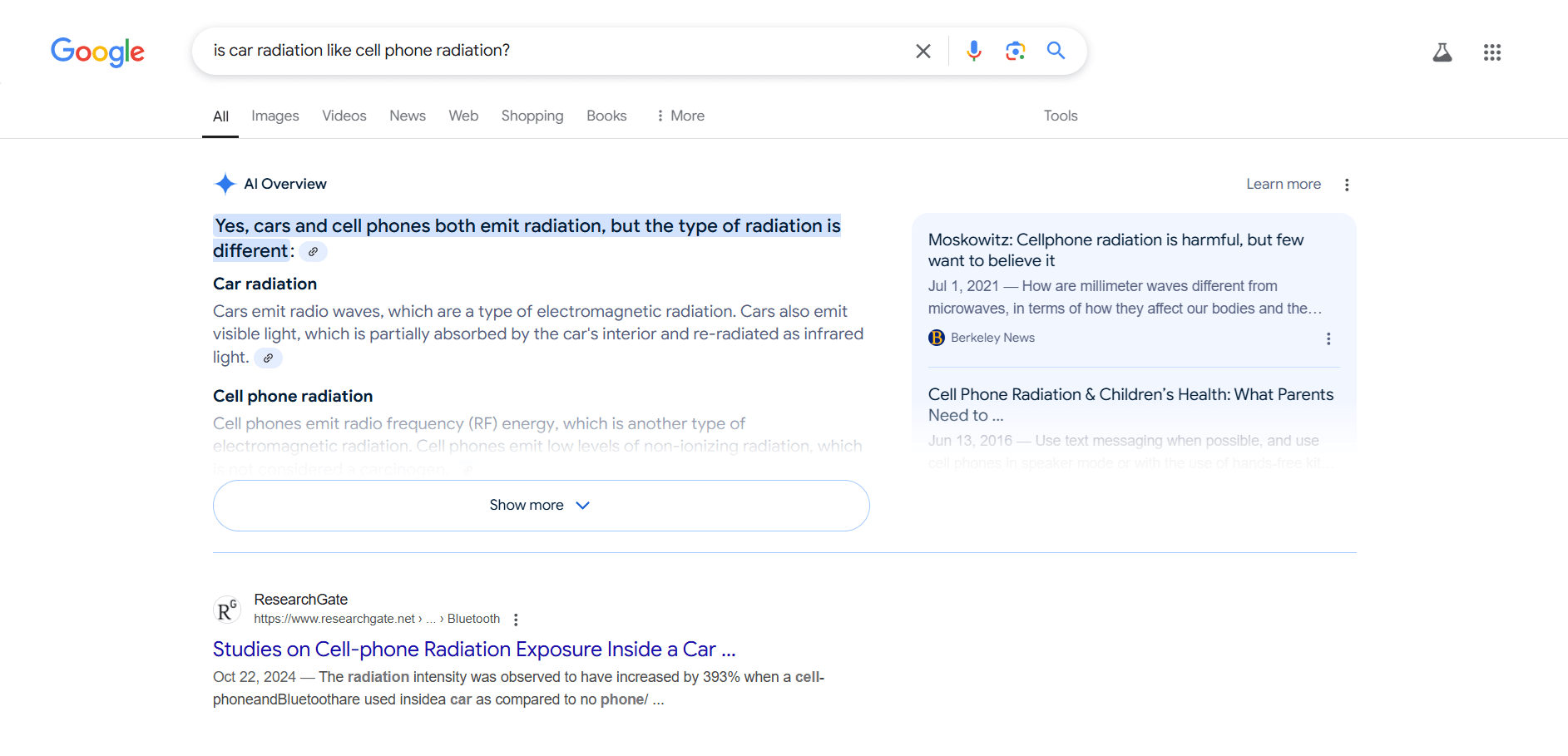Viewport: 1568px width, 756px height.
Task: Click inside the search query field
Action: pos(499,51)
